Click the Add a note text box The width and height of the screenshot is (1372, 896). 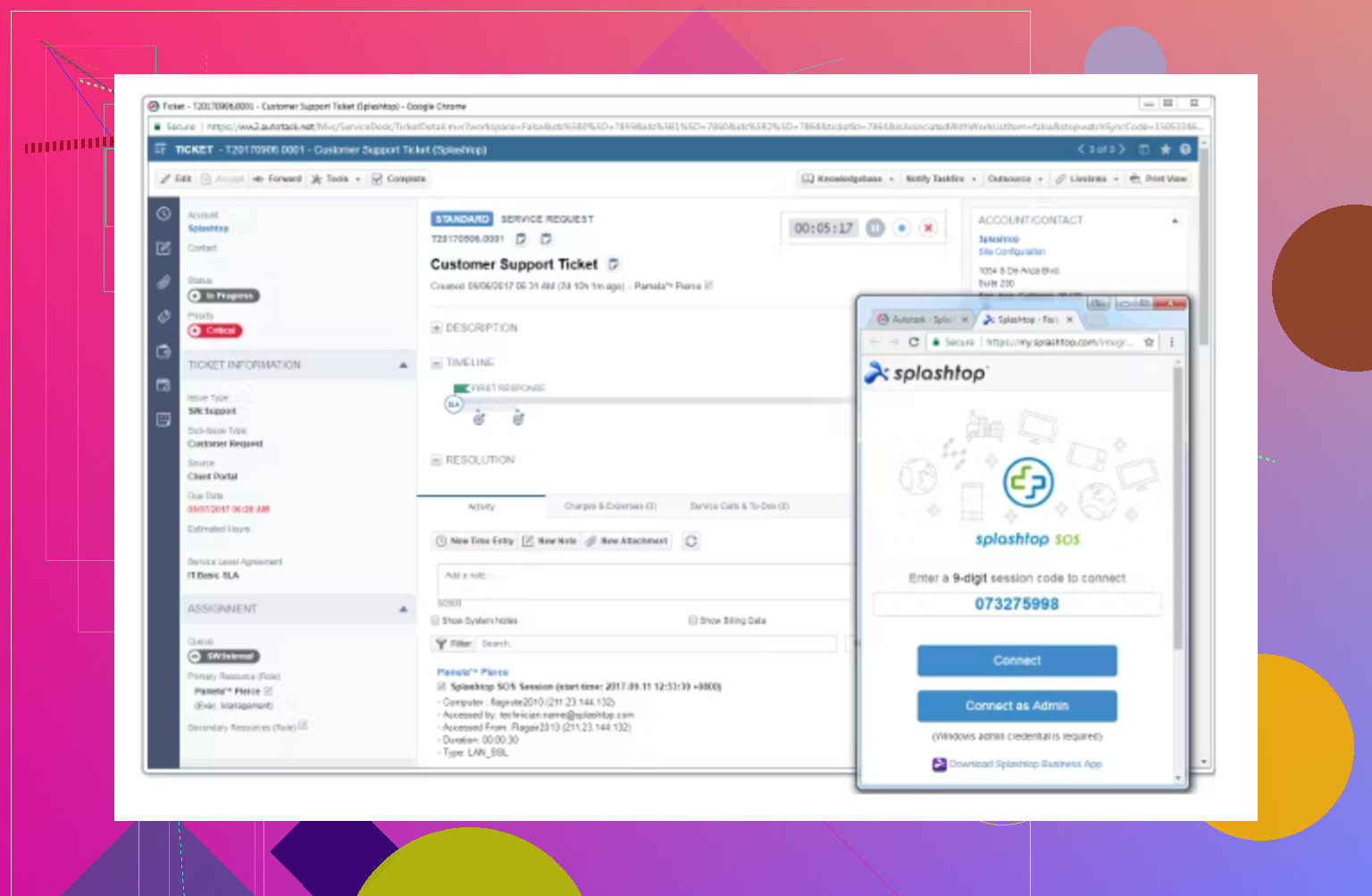[x=645, y=580]
